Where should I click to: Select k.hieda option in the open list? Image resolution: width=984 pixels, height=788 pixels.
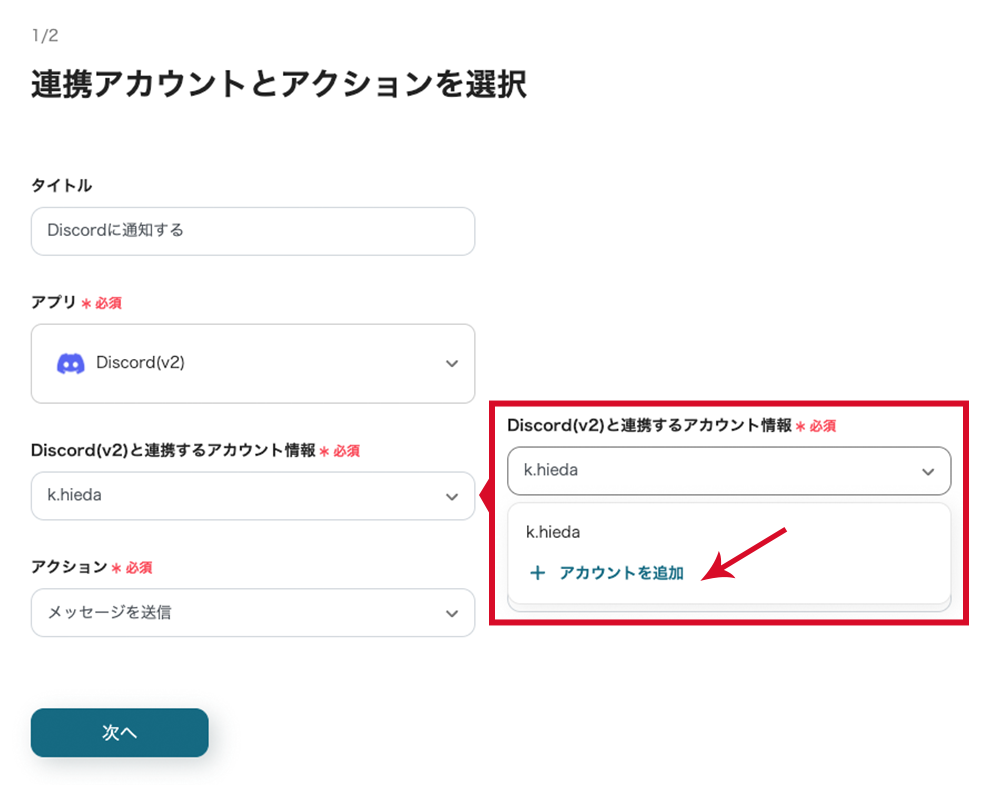pos(553,532)
